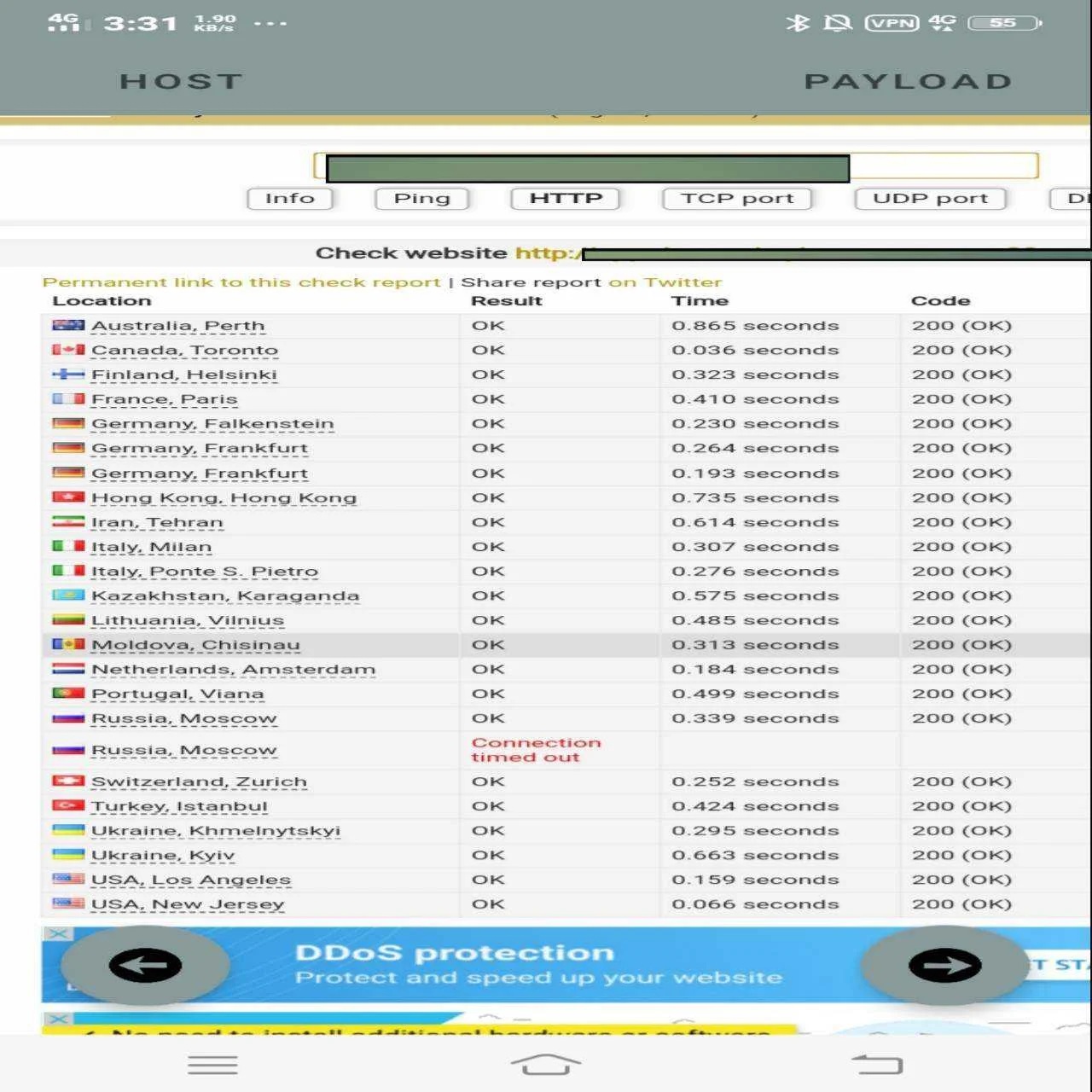
Task: Tap the back arrow floating button
Action: (x=145, y=966)
